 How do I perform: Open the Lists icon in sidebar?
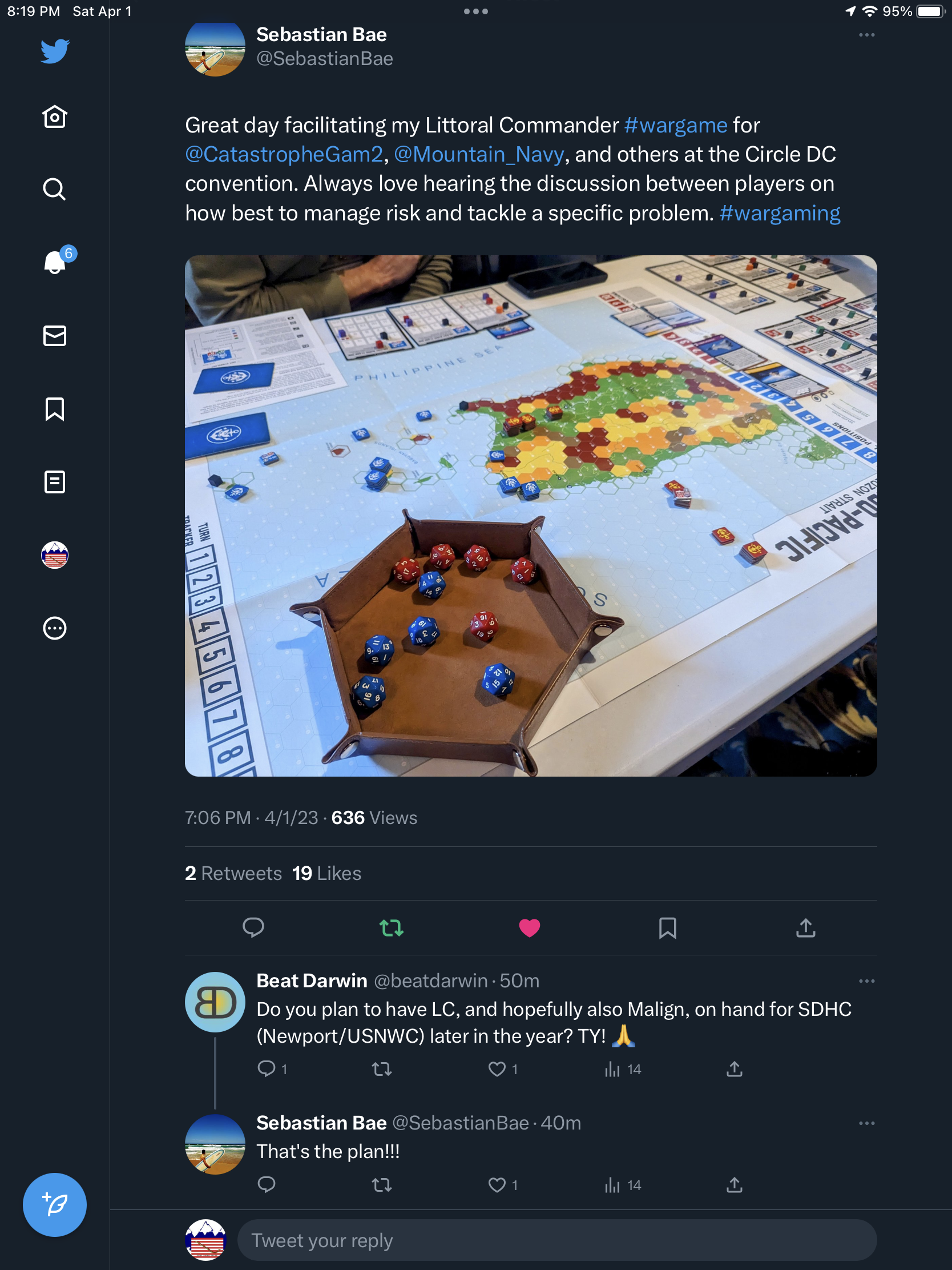point(55,483)
